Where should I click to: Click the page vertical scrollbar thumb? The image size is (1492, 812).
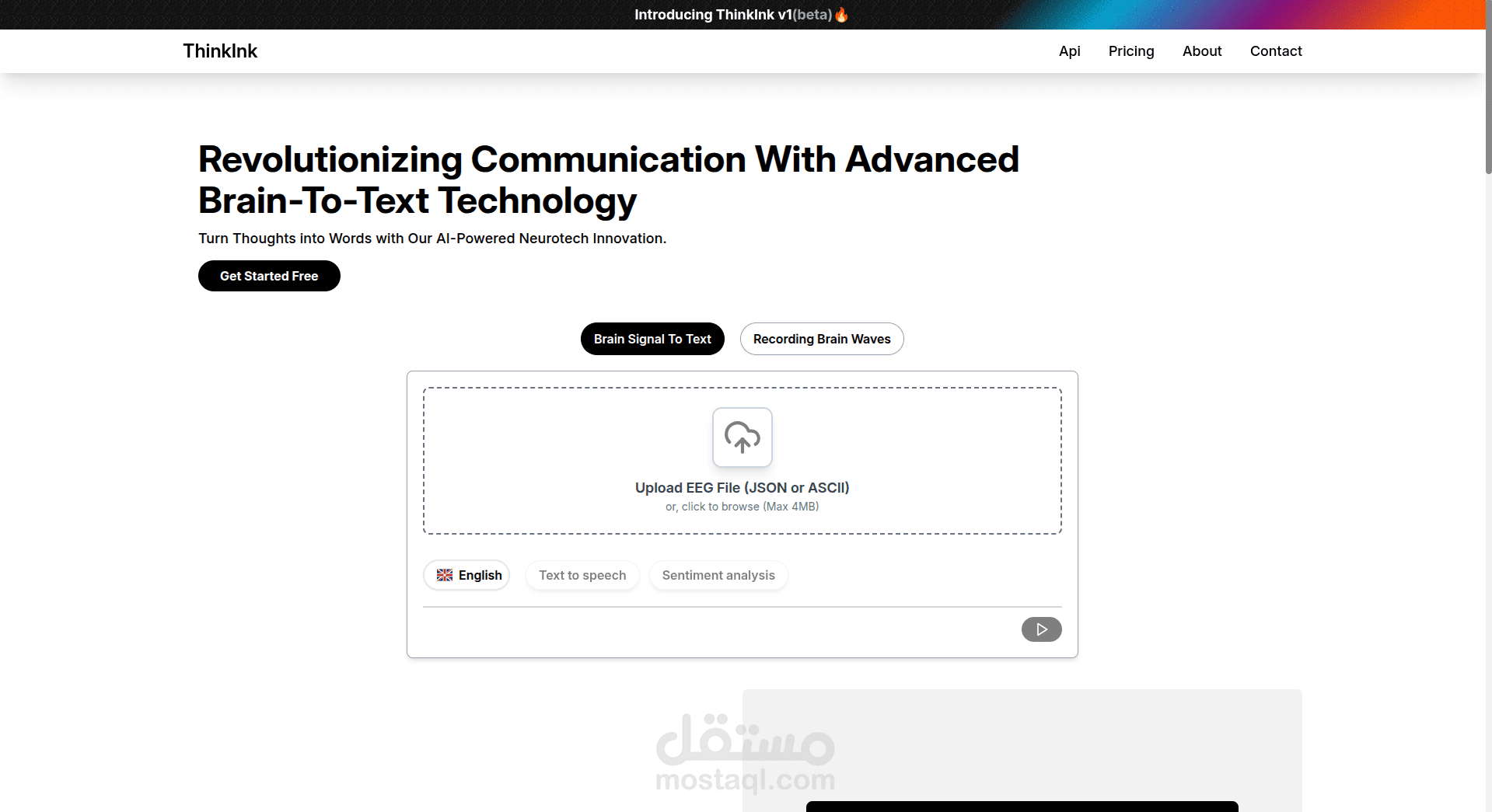pos(1487,87)
